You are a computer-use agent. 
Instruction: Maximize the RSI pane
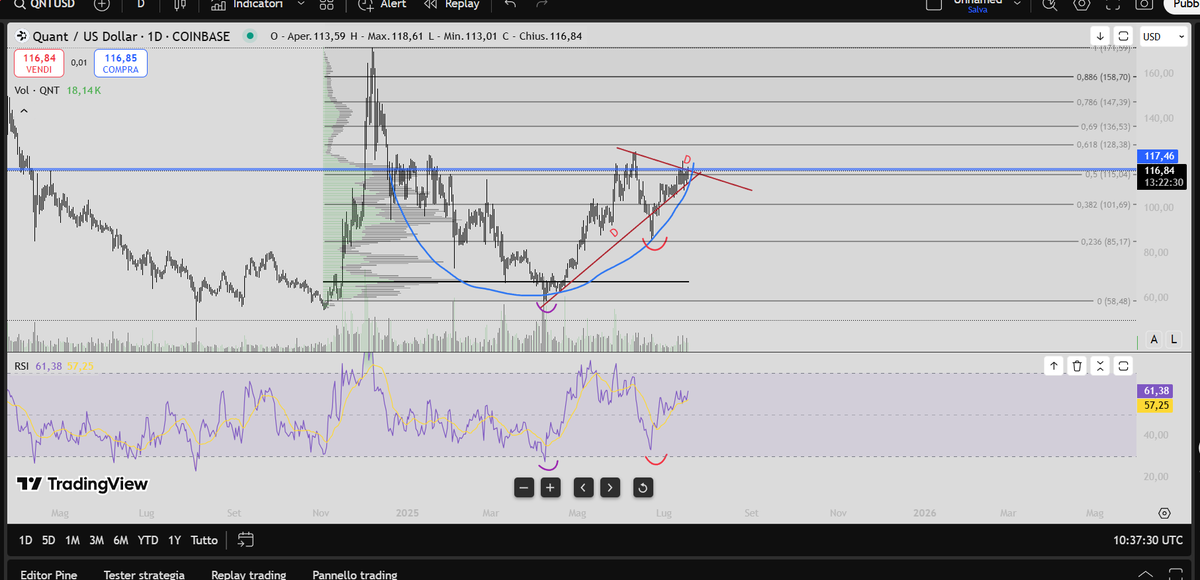tap(1123, 366)
